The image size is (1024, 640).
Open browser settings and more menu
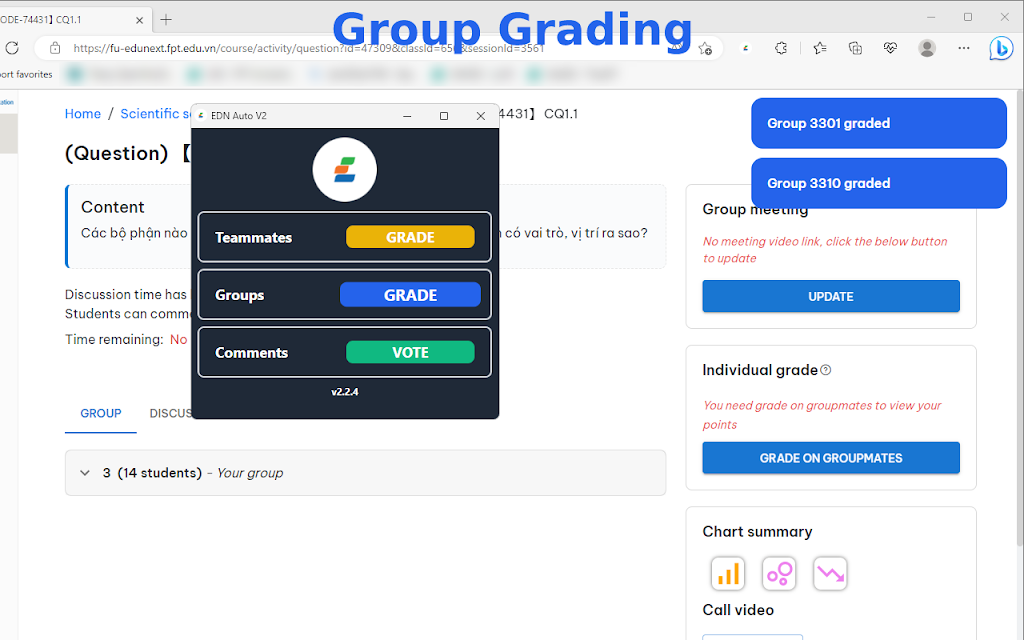(x=963, y=48)
